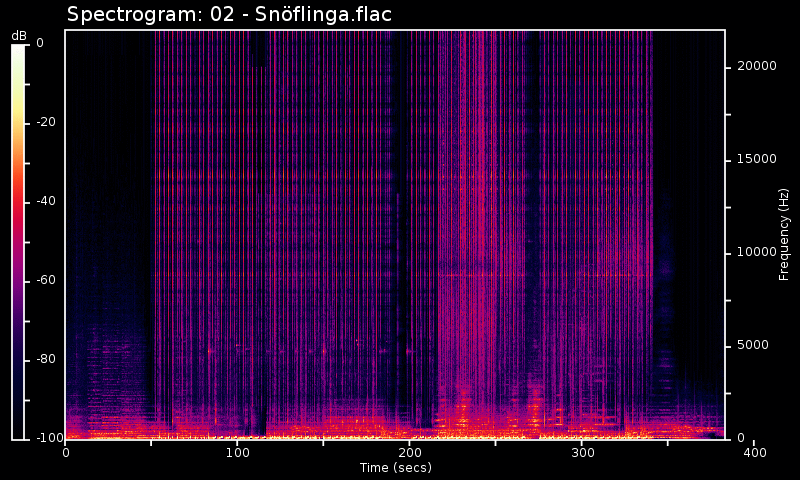Click the "Time (secs)" axis label
The width and height of the screenshot is (800, 480).
coord(395,468)
